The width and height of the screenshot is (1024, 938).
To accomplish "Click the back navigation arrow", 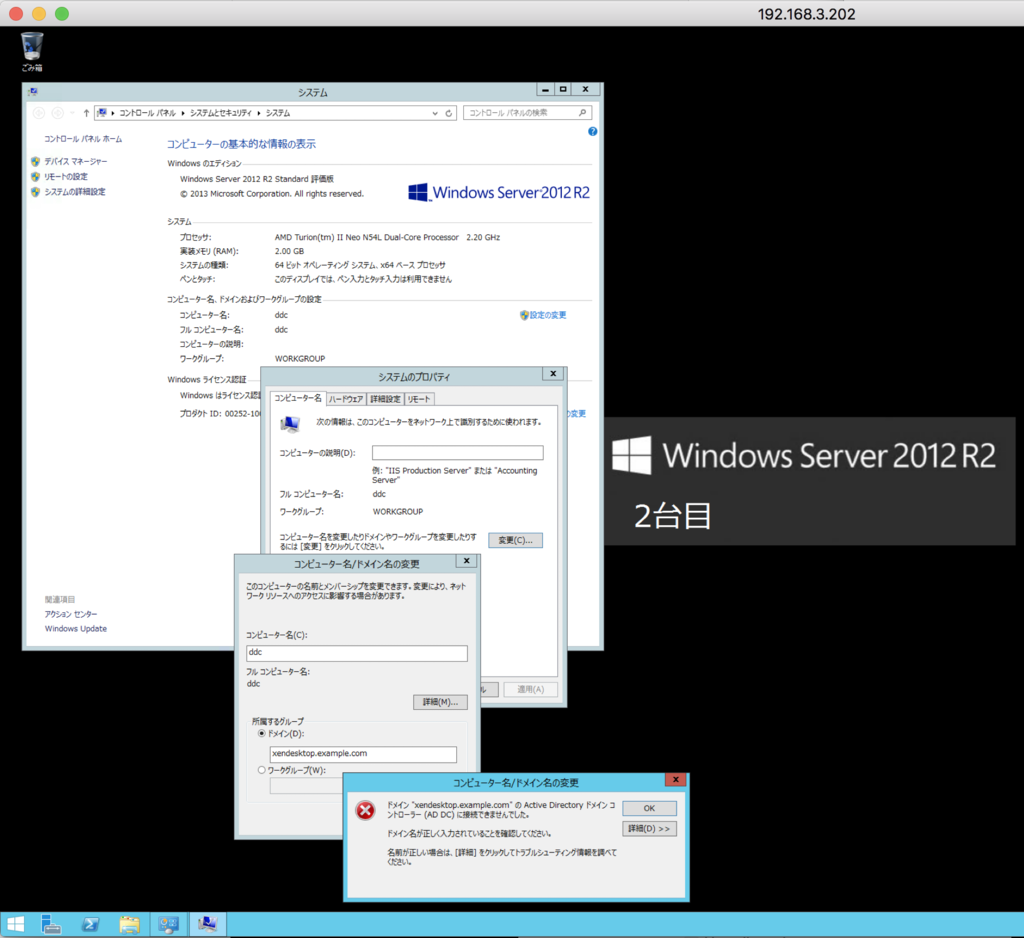I will [x=39, y=113].
